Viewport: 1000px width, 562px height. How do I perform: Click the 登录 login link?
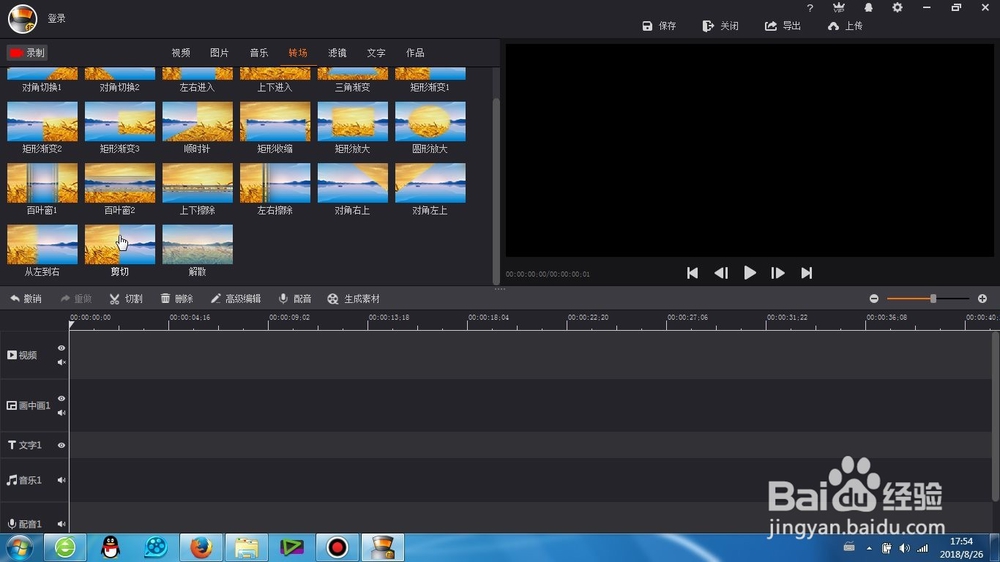[57, 18]
